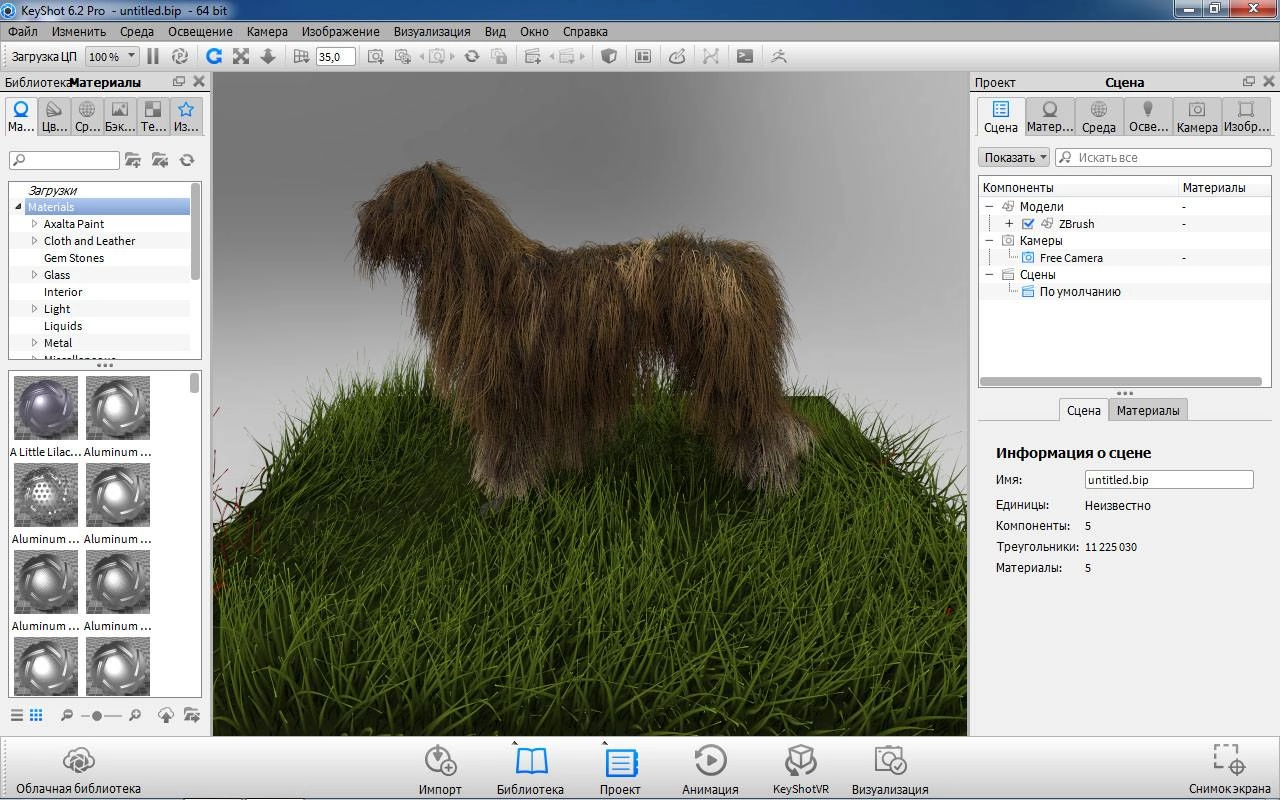1280x800 pixels.
Task: Switch library to list view icon
Action: (17, 715)
